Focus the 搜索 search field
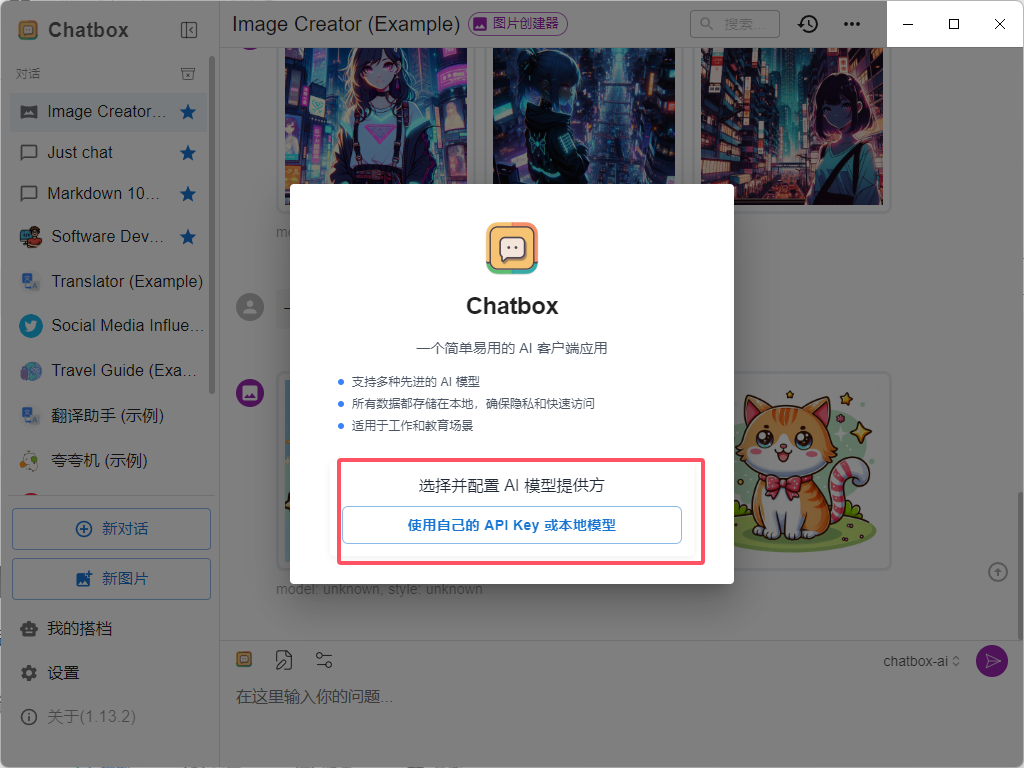Screen dimensions: 1024x768 click(x=735, y=24)
